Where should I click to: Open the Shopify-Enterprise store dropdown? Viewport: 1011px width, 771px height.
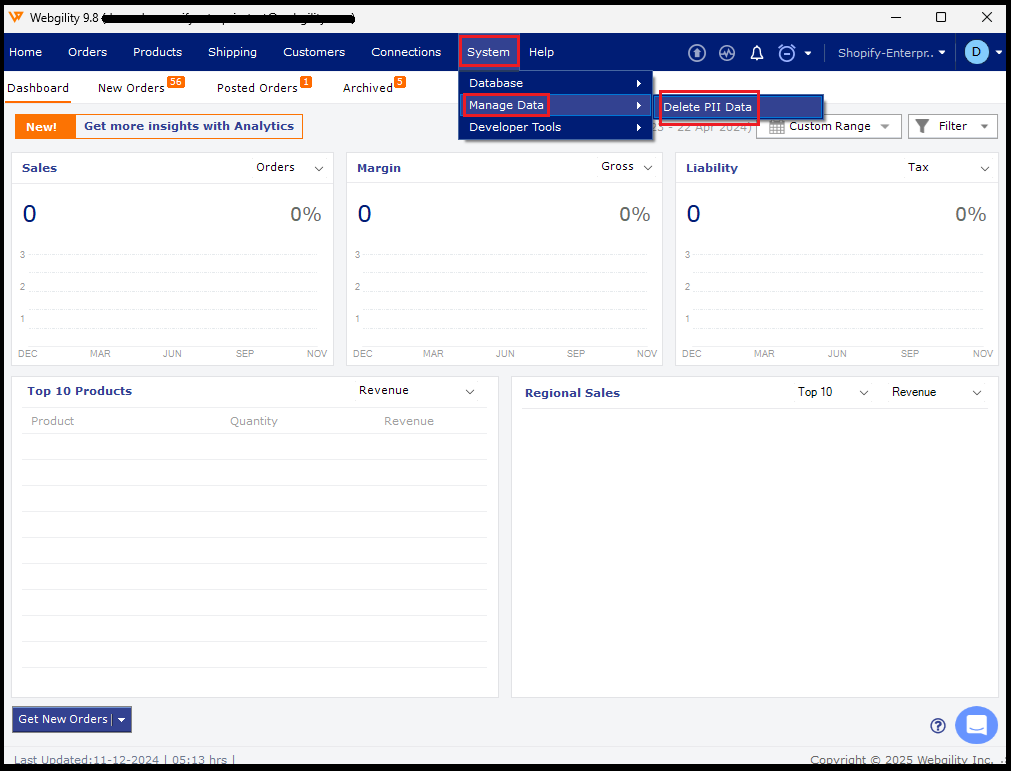(x=891, y=53)
